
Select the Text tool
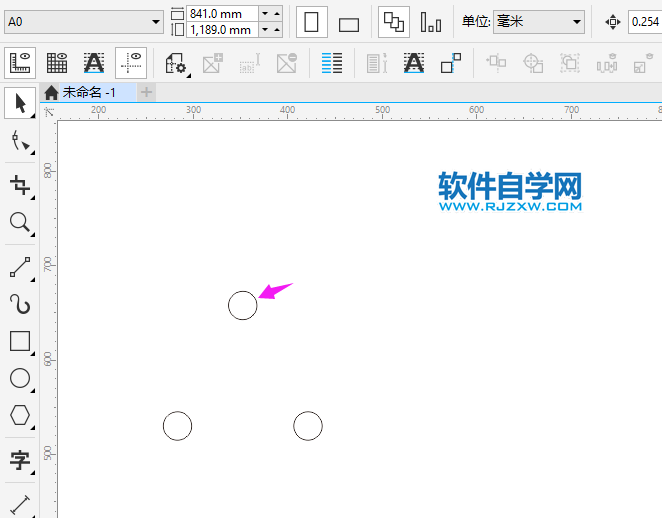pyautogui.click(x=20, y=460)
